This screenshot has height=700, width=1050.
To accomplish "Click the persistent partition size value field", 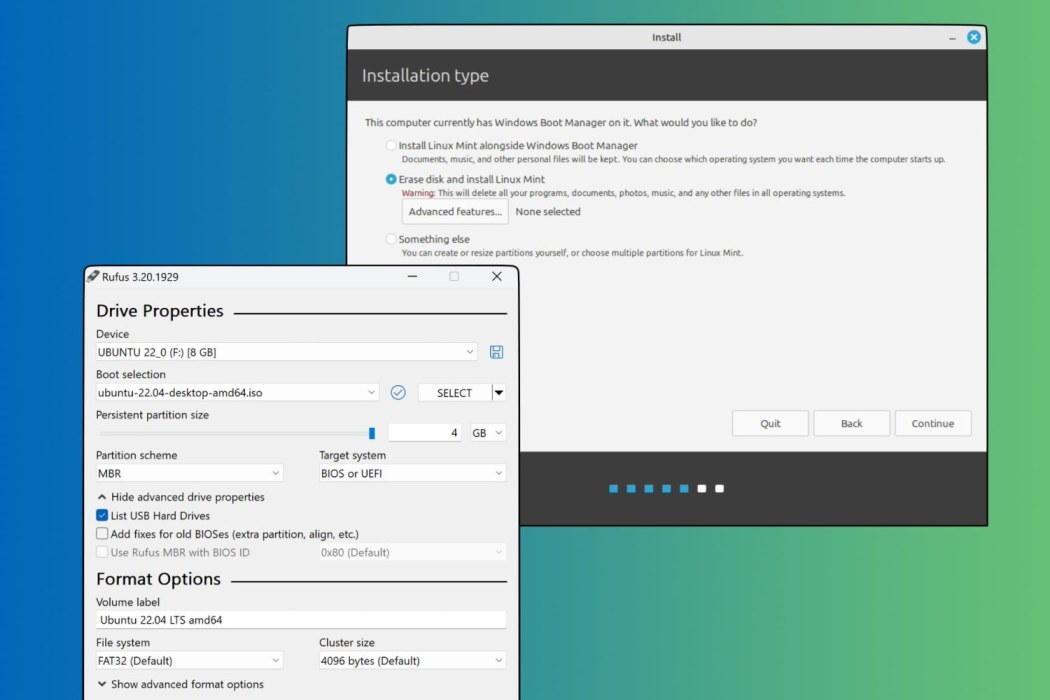I will click(425, 433).
